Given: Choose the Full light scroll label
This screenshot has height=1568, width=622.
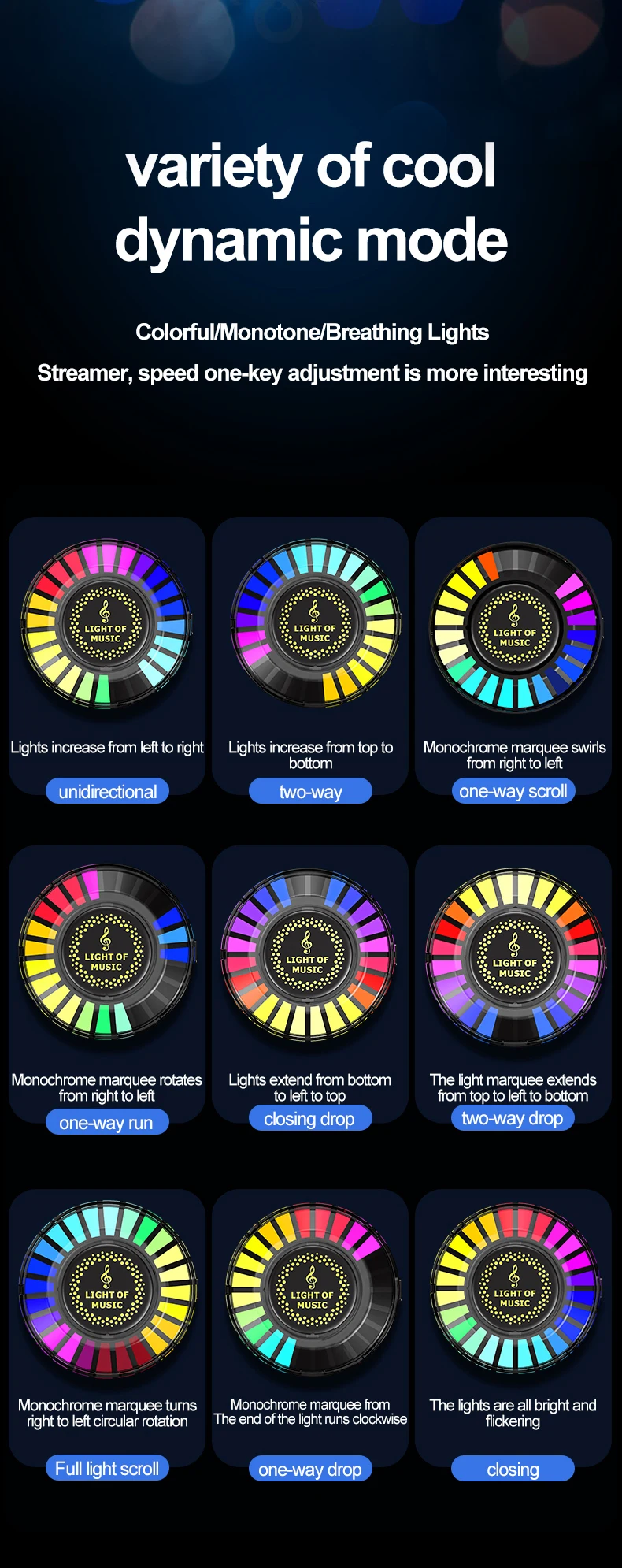Looking at the screenshot, I should [x=107, y=1468].
